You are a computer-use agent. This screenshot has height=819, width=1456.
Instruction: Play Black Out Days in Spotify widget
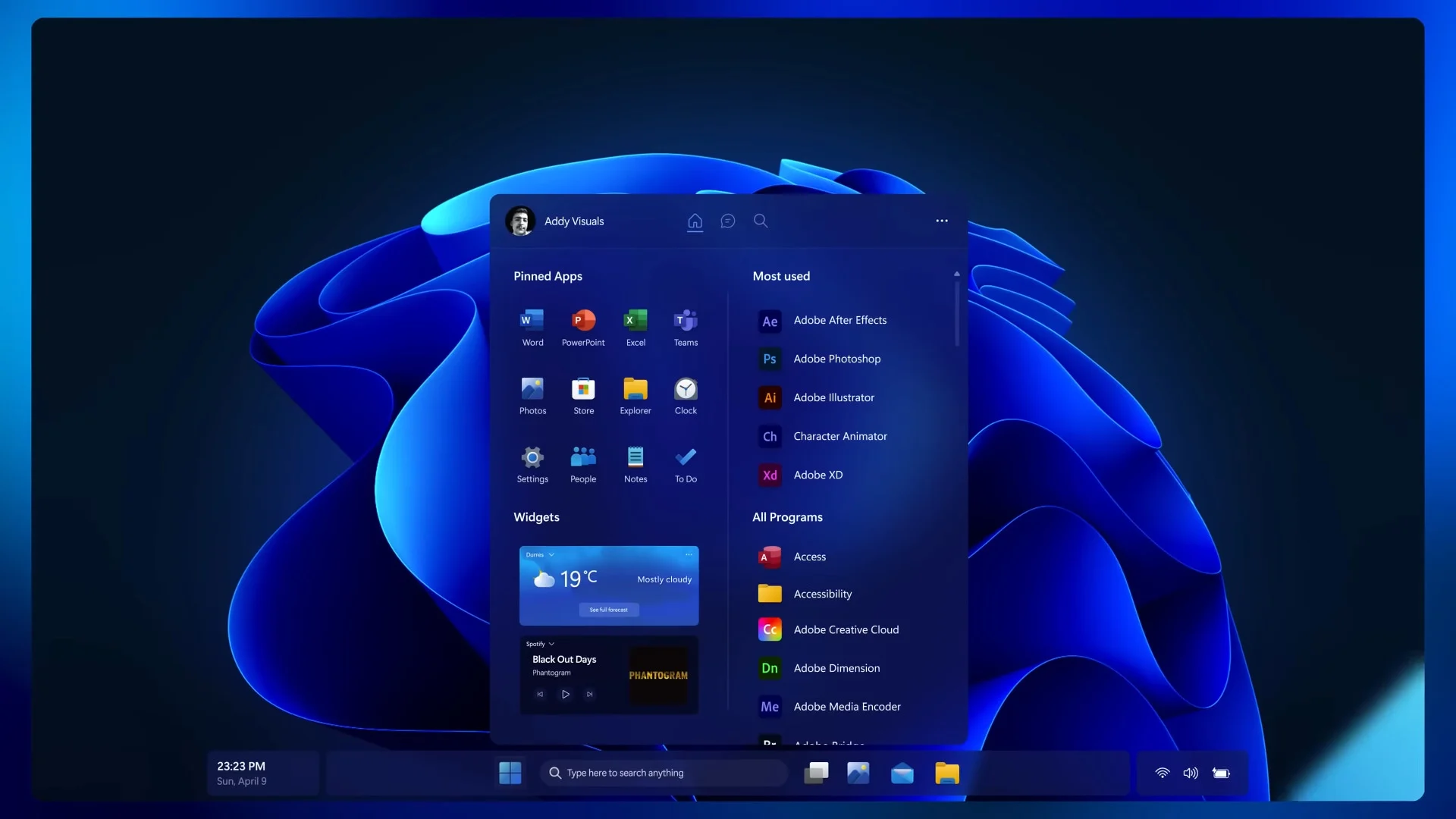[565, 694]
